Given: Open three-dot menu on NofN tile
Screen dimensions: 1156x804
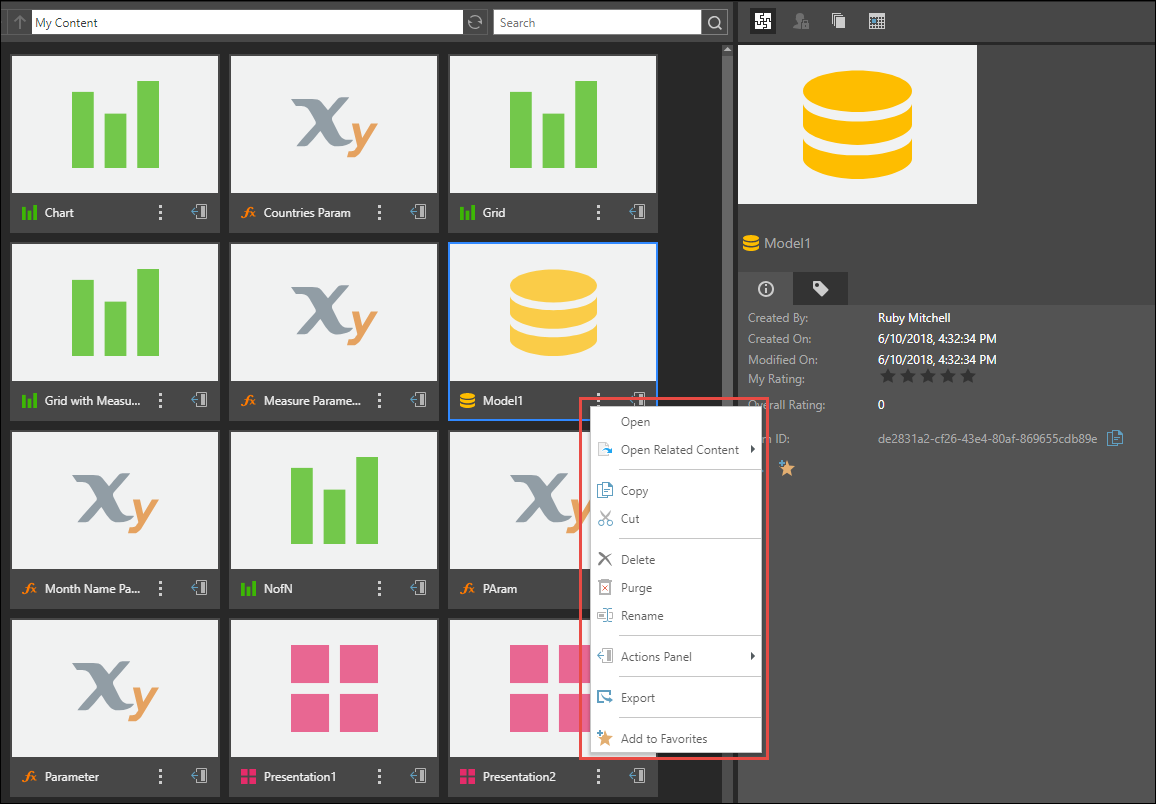Looking at the screenshot, I should tap(379, 588).
